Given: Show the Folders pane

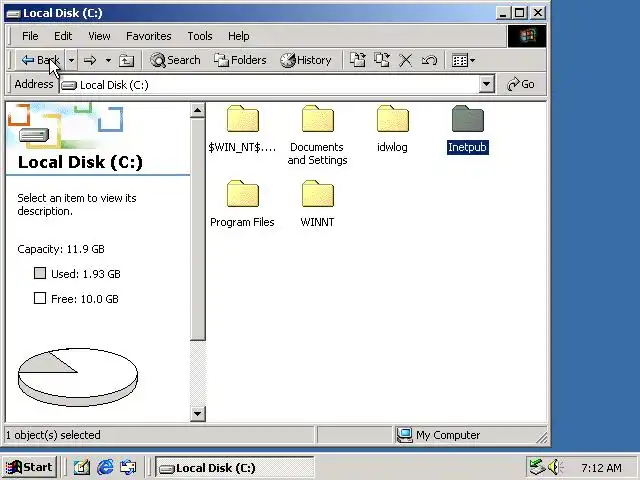Looking at the screenshot, I should (240, 60).
